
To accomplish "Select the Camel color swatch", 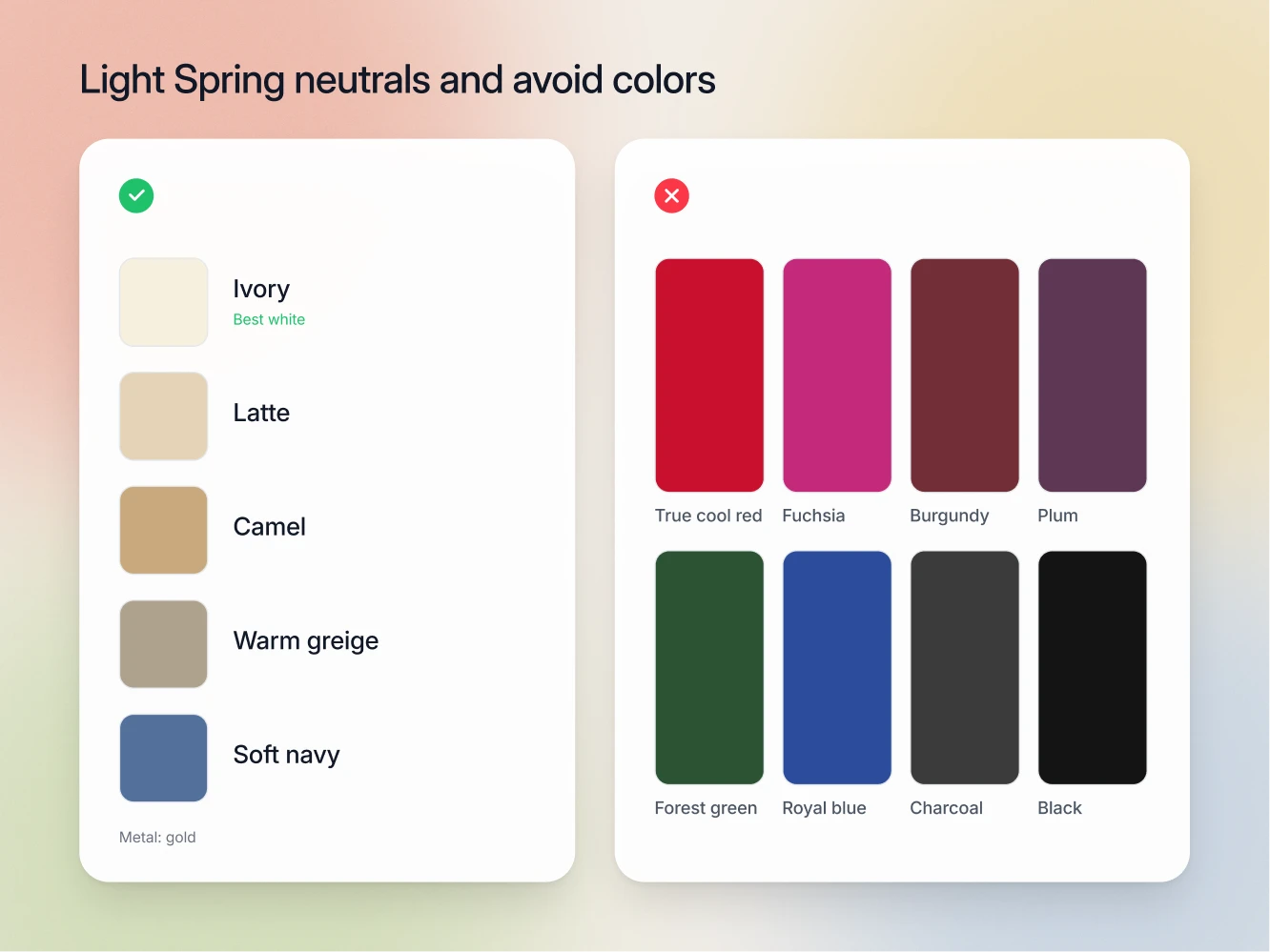I will click(x=164, y=530).
